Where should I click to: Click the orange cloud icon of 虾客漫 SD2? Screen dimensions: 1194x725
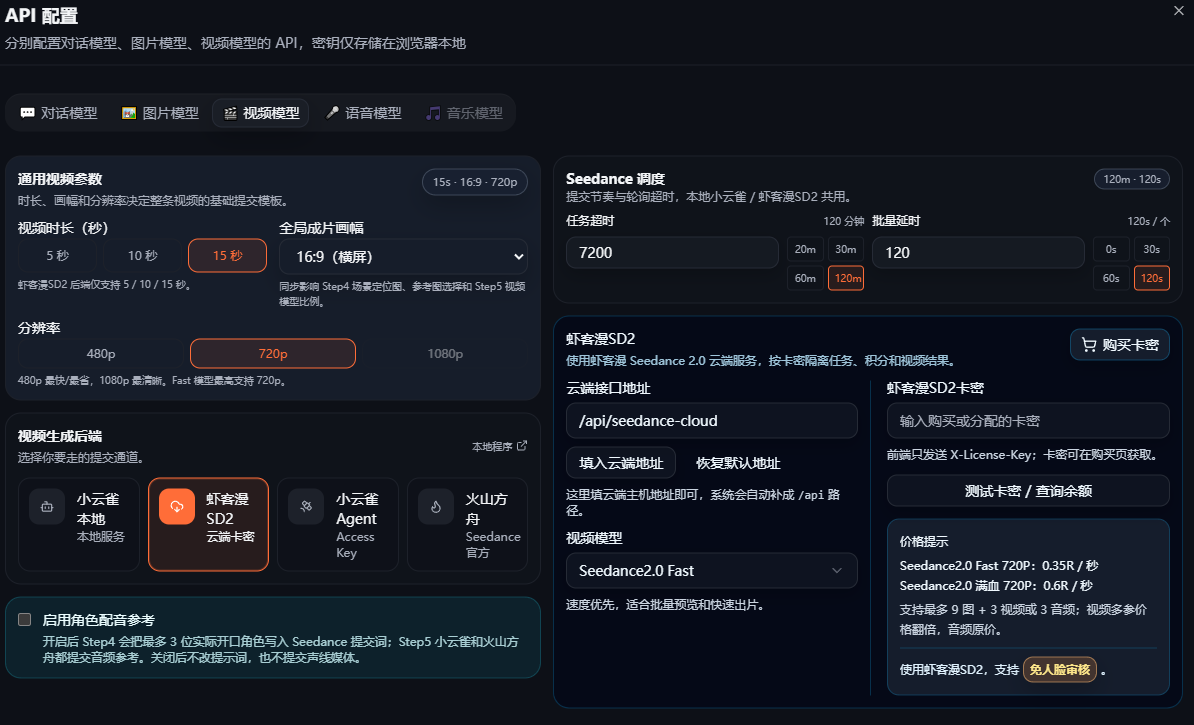tap(177, 506)
